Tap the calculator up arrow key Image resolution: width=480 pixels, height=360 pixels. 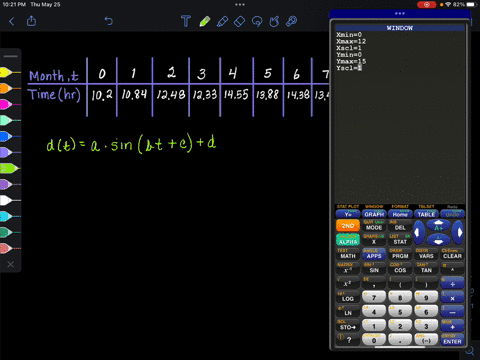(438, 225)
